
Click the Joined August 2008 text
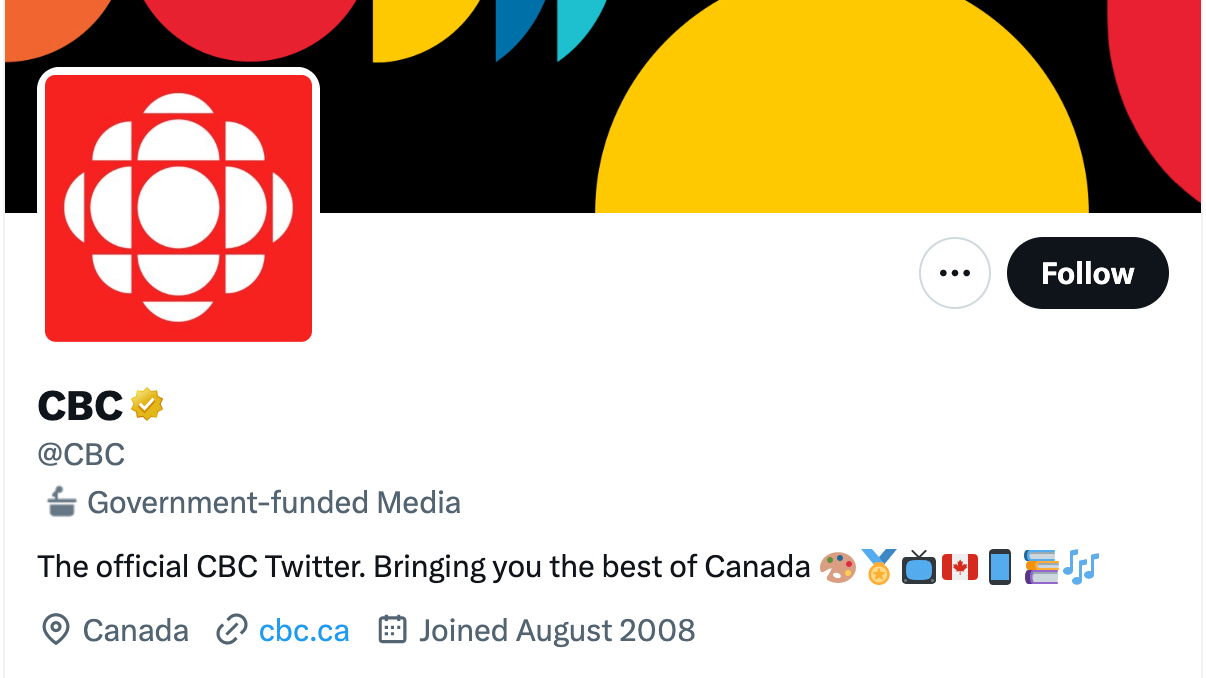557,631
